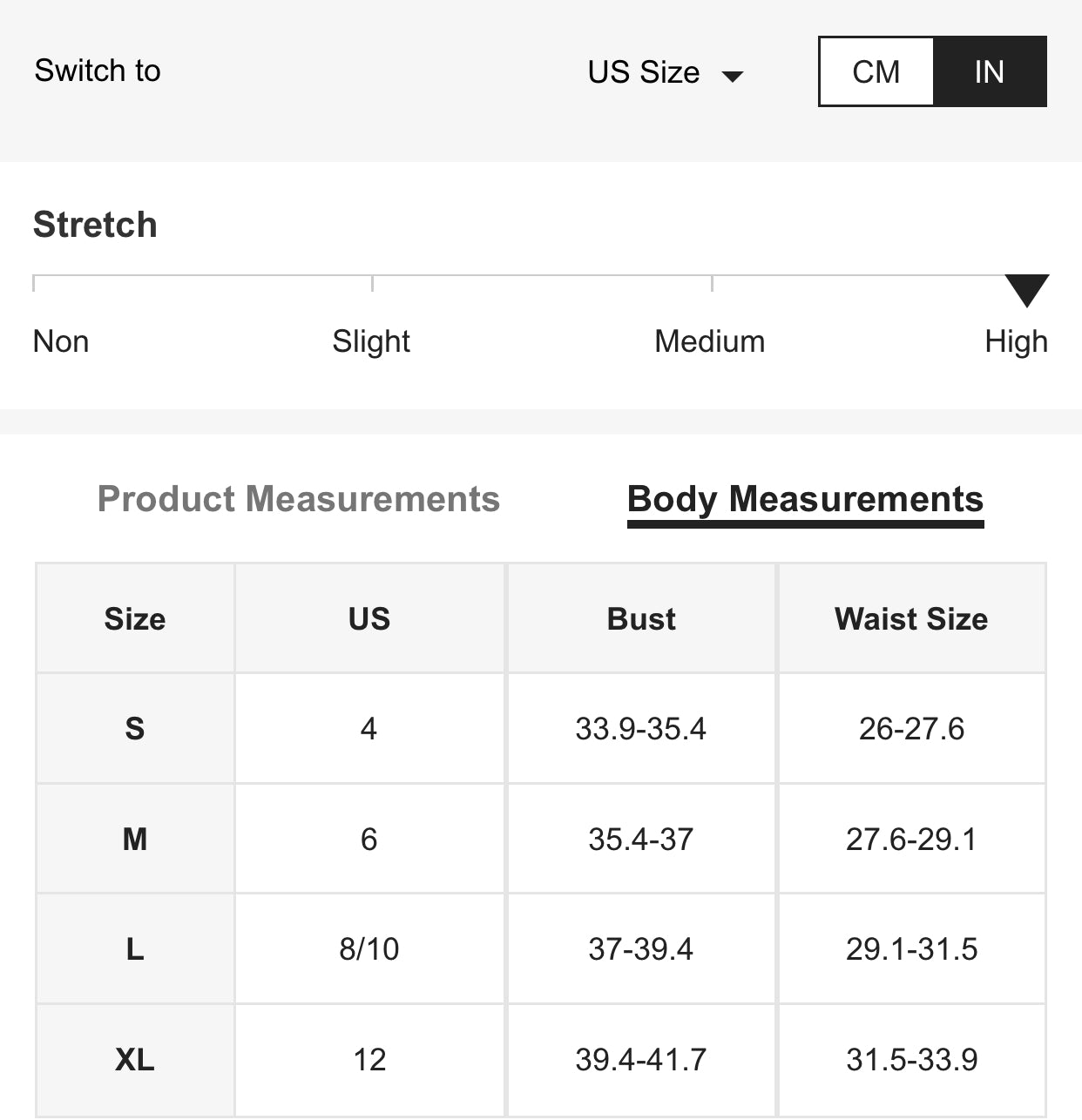
Task: Select the L size row
Action: (x=135, y=948)
